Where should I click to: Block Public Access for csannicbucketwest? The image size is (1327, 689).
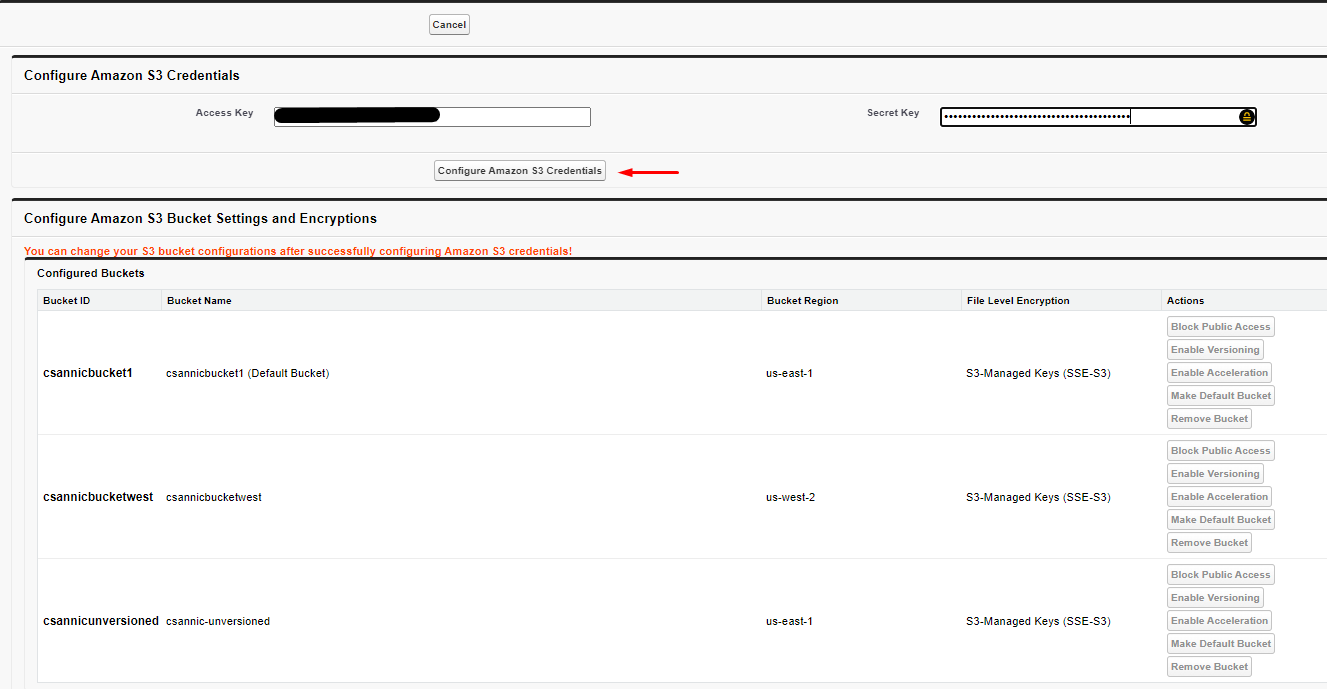1220,451
